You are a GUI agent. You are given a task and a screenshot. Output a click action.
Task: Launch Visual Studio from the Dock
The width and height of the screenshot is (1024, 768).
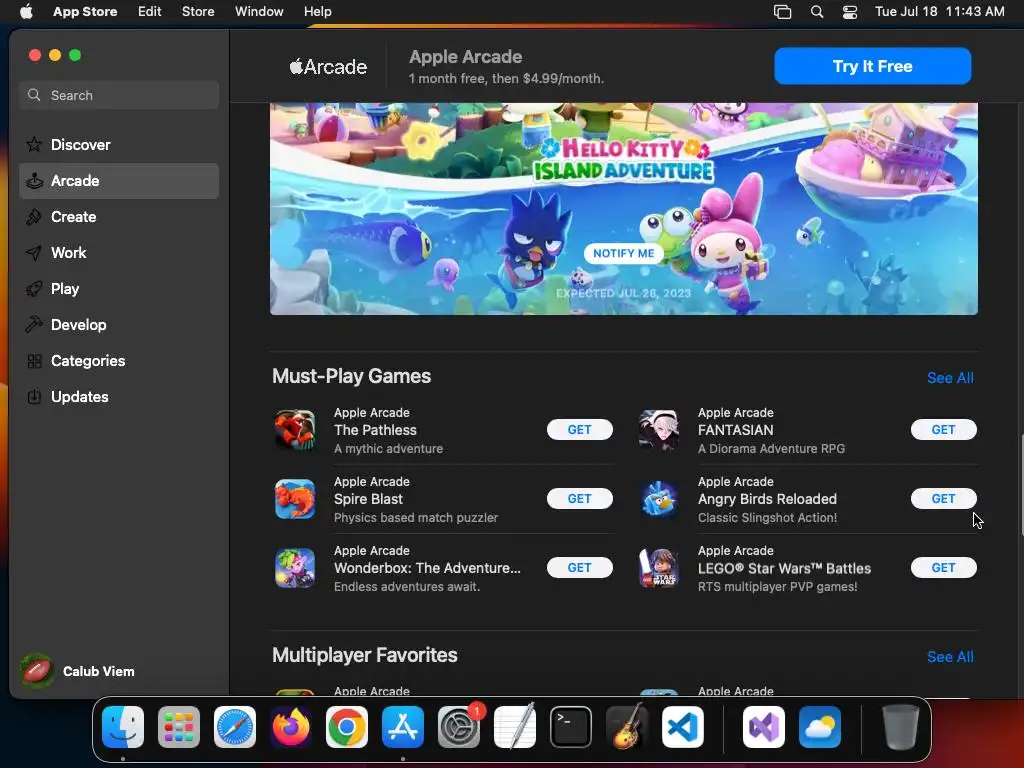pos(764,727)
